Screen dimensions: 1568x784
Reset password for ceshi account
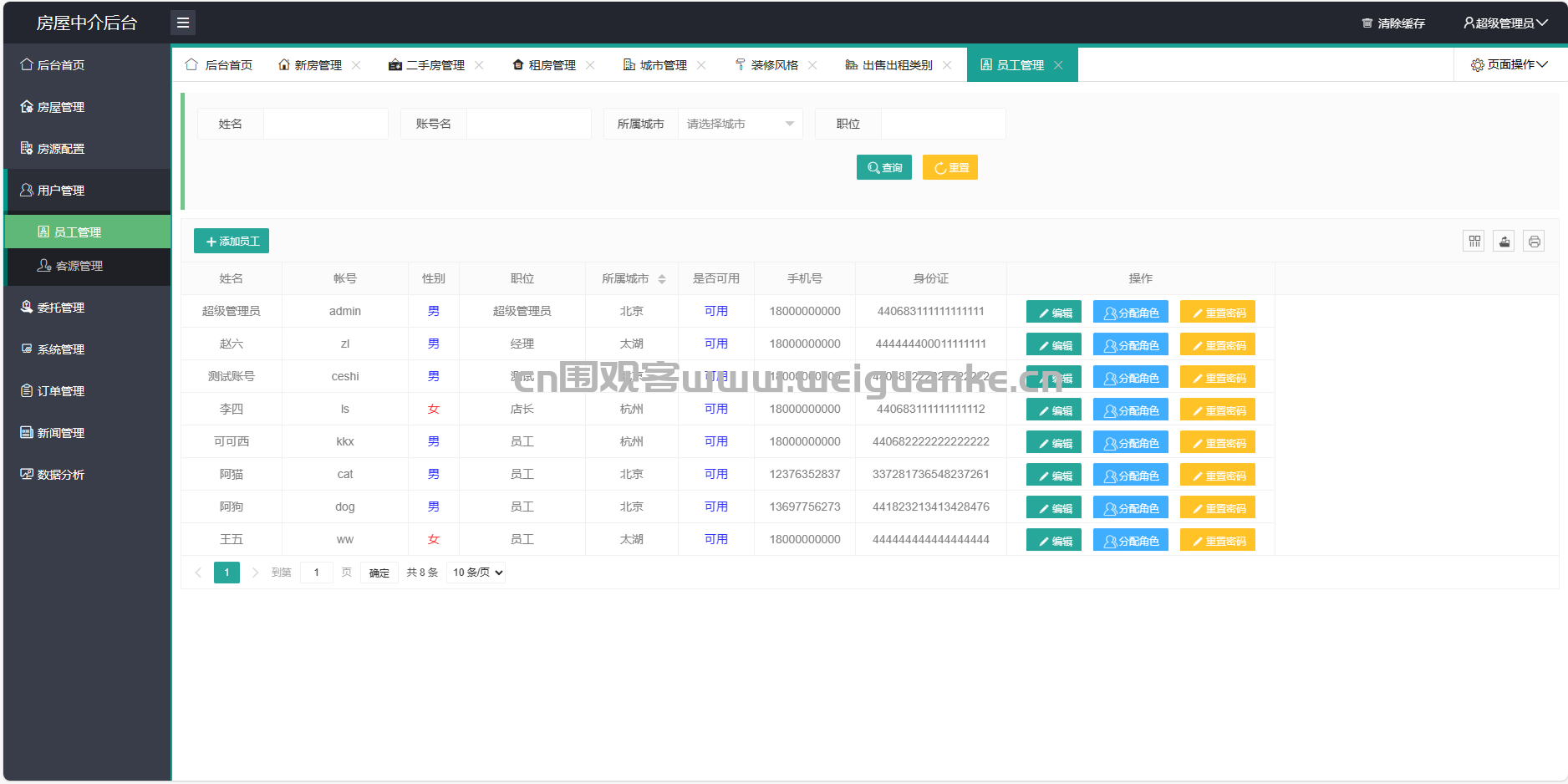(1218, 377)
